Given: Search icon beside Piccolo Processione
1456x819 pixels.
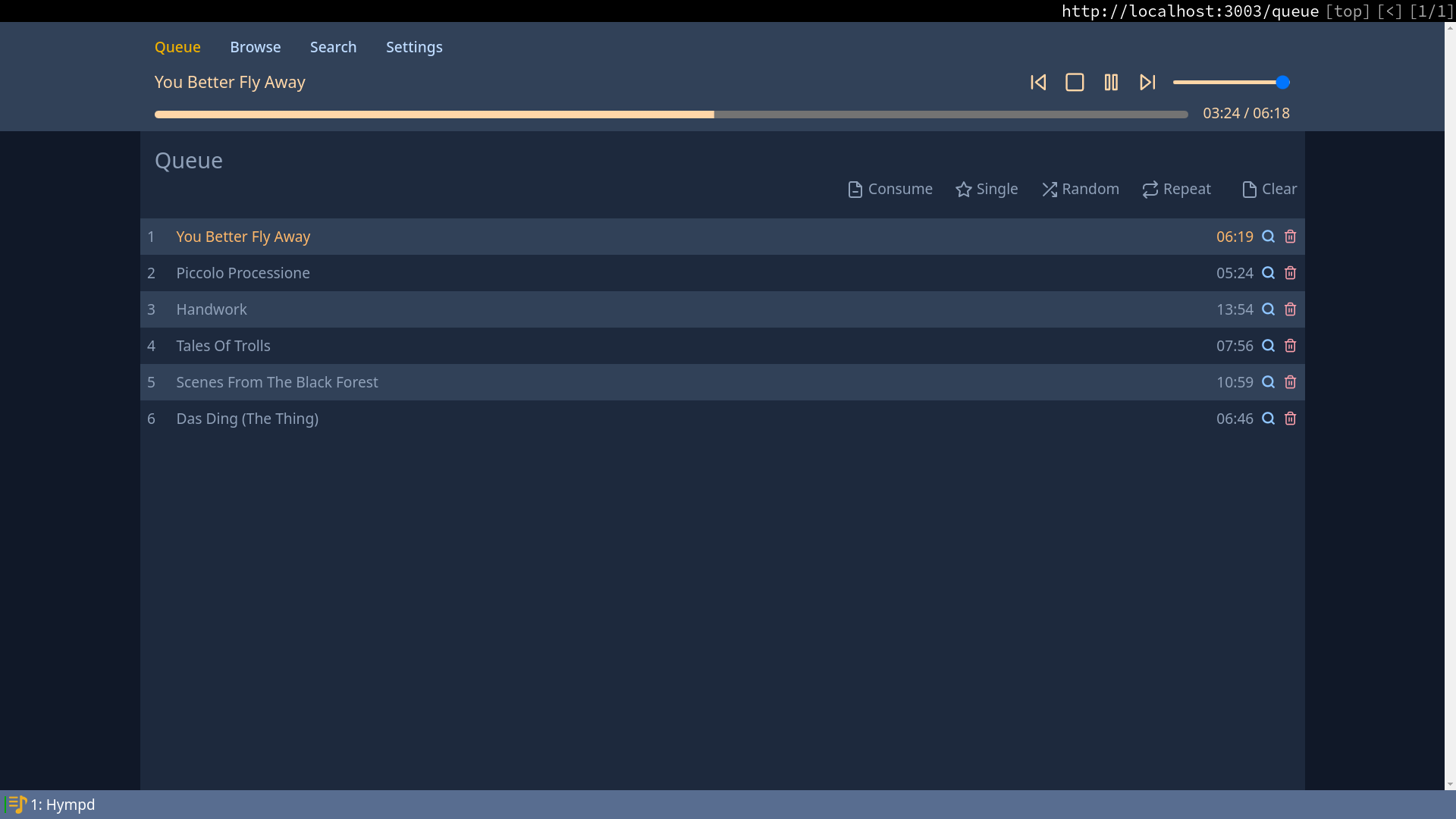Looking at the screenshot, I should tap(1268, 273).
